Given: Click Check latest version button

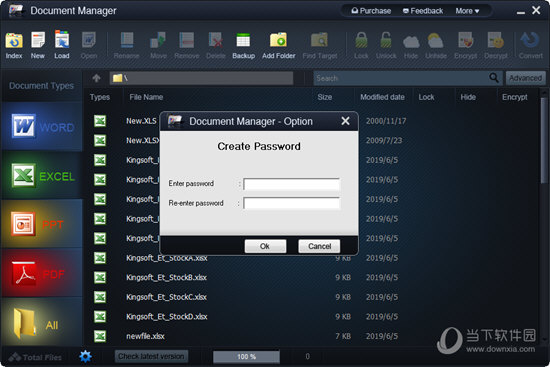Looking at the screenshot, I should [151, 356].
